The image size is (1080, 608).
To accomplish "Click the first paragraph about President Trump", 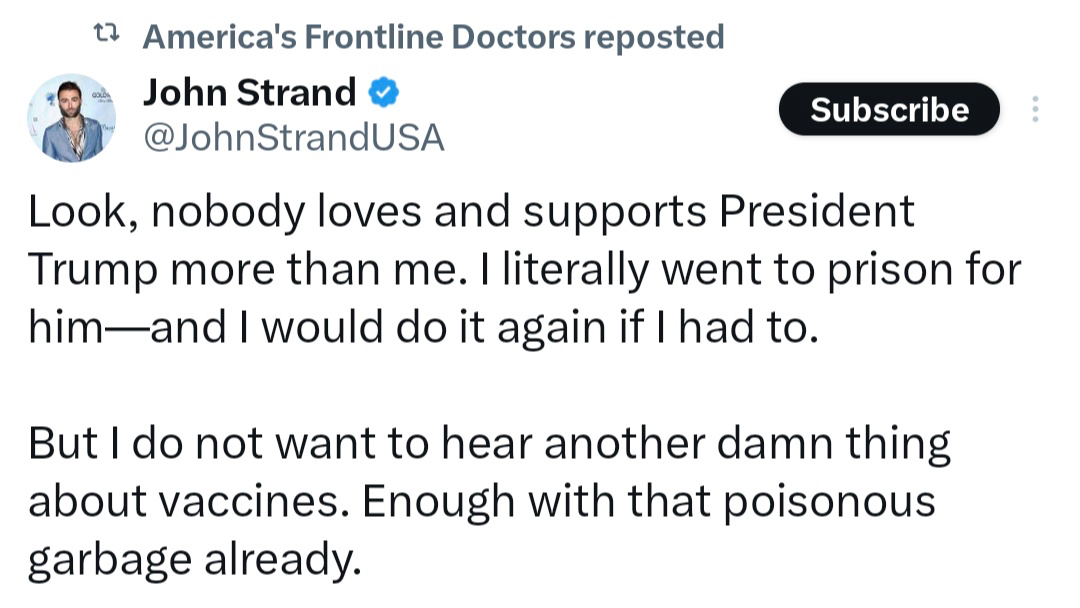I will tap(470, 270).
